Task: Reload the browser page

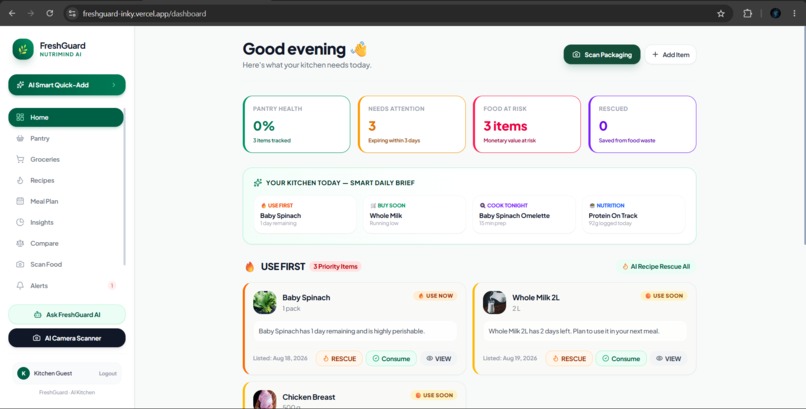Action: click(x=49, y=13)
